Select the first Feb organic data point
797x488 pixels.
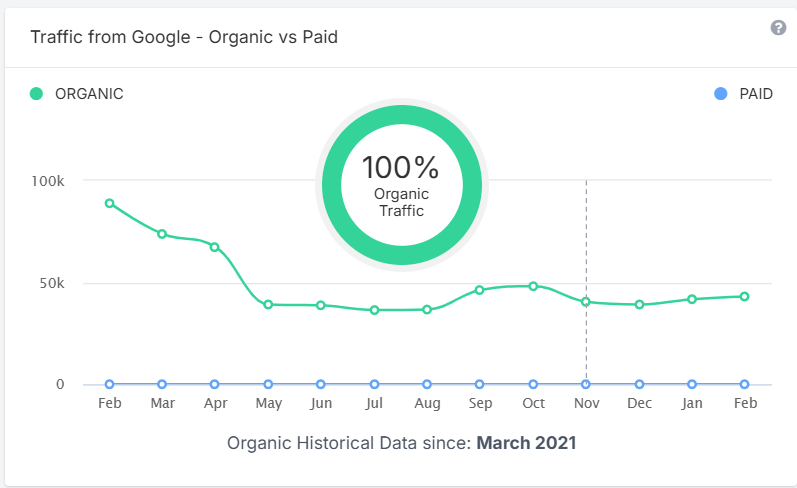click(x=109, y=203)
